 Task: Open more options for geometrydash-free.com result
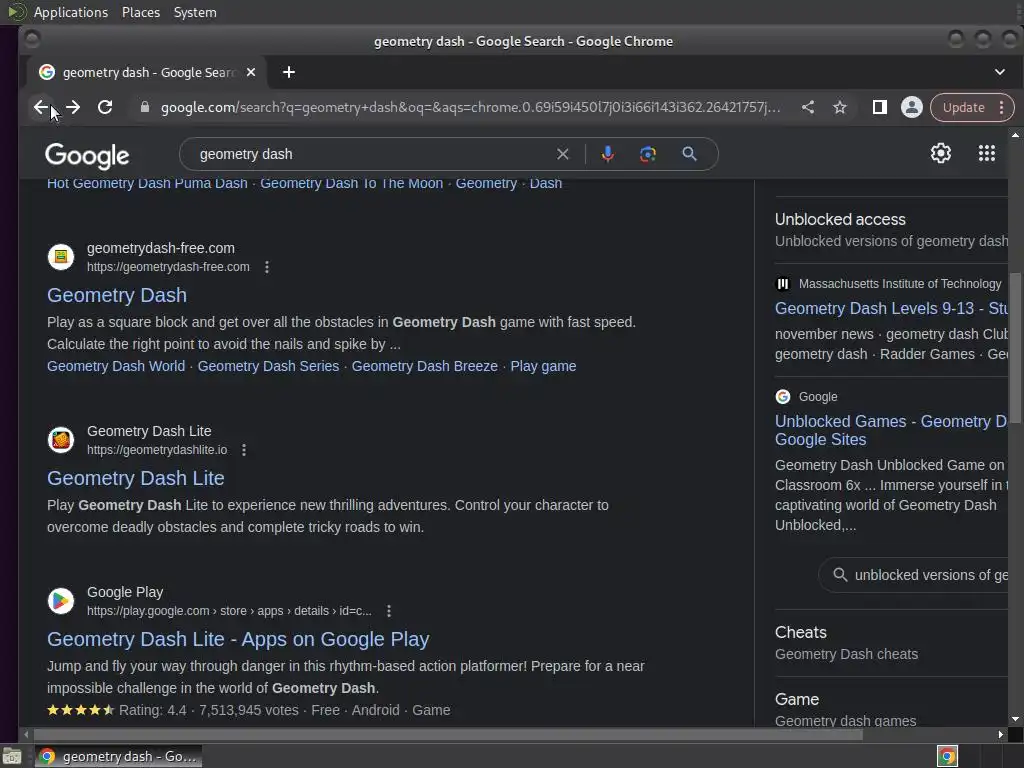(266, 267)
